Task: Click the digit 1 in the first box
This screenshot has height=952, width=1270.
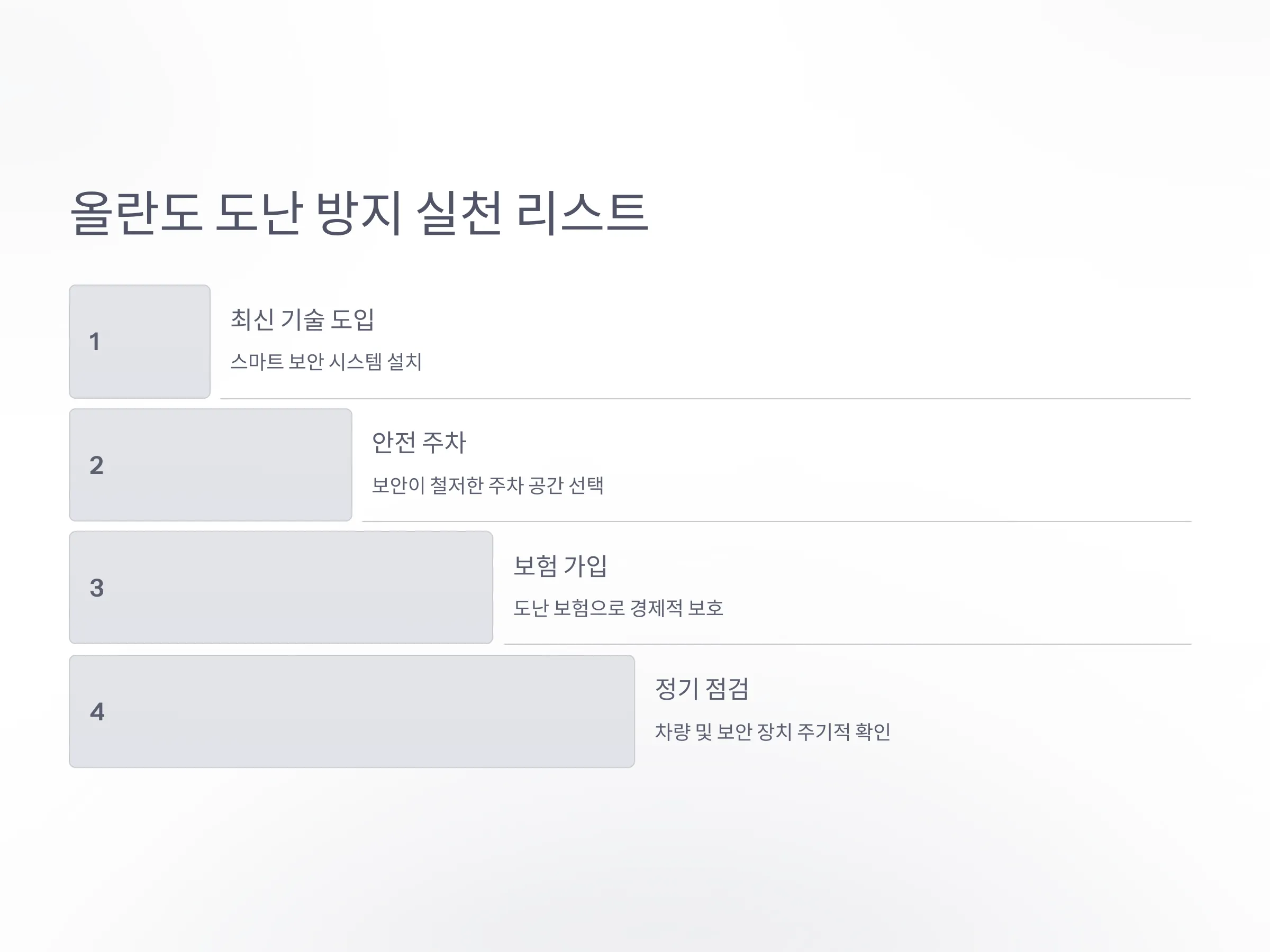Action: pos(95,342)
